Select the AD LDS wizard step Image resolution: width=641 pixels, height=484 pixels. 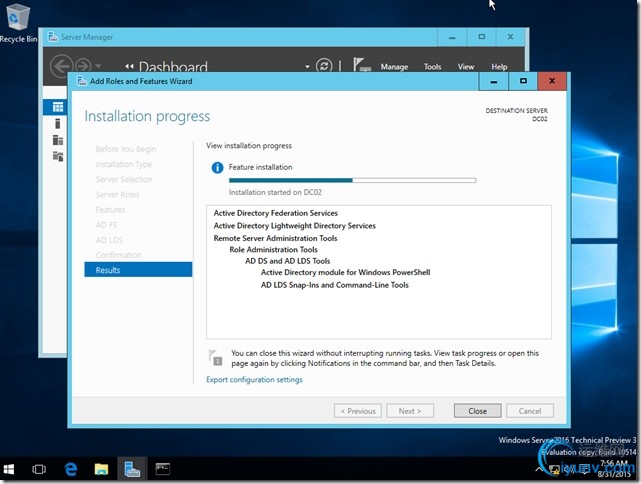click(x=109, y=240)
